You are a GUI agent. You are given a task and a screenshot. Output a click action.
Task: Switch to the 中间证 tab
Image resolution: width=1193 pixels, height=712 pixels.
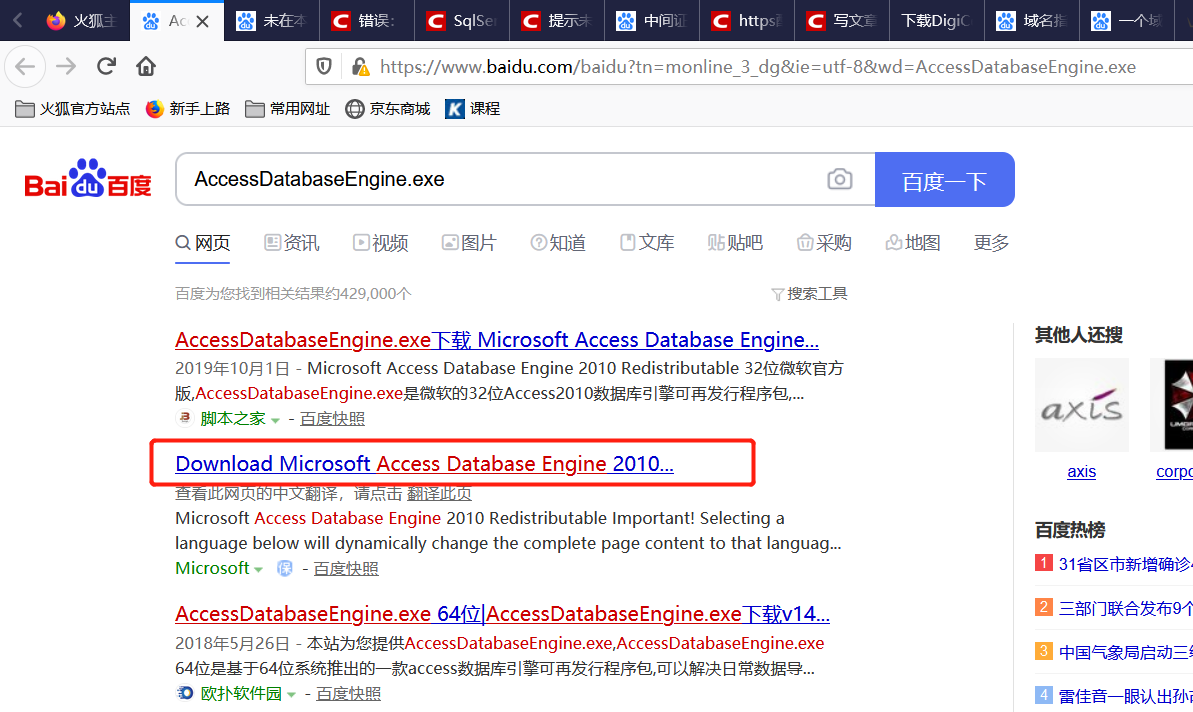pos(652,21)
